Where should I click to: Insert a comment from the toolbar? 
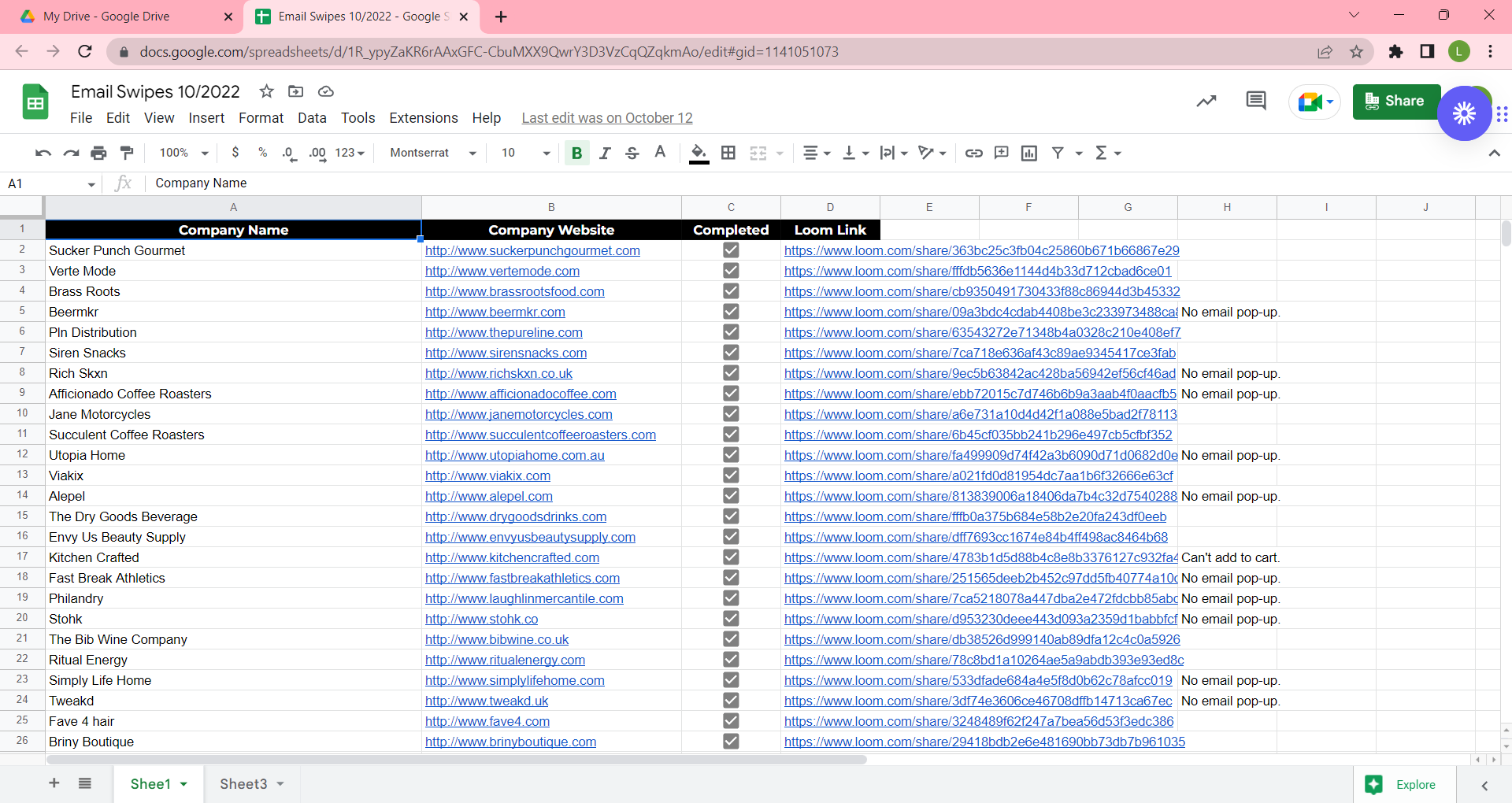tap(1002, 153)
